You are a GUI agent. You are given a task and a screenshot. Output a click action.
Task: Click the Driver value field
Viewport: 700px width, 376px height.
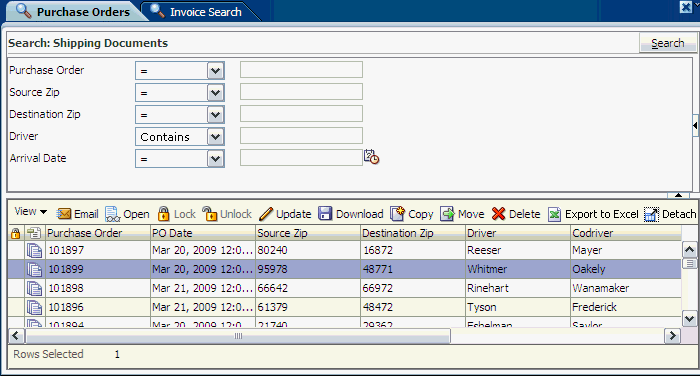coord(301,135)
